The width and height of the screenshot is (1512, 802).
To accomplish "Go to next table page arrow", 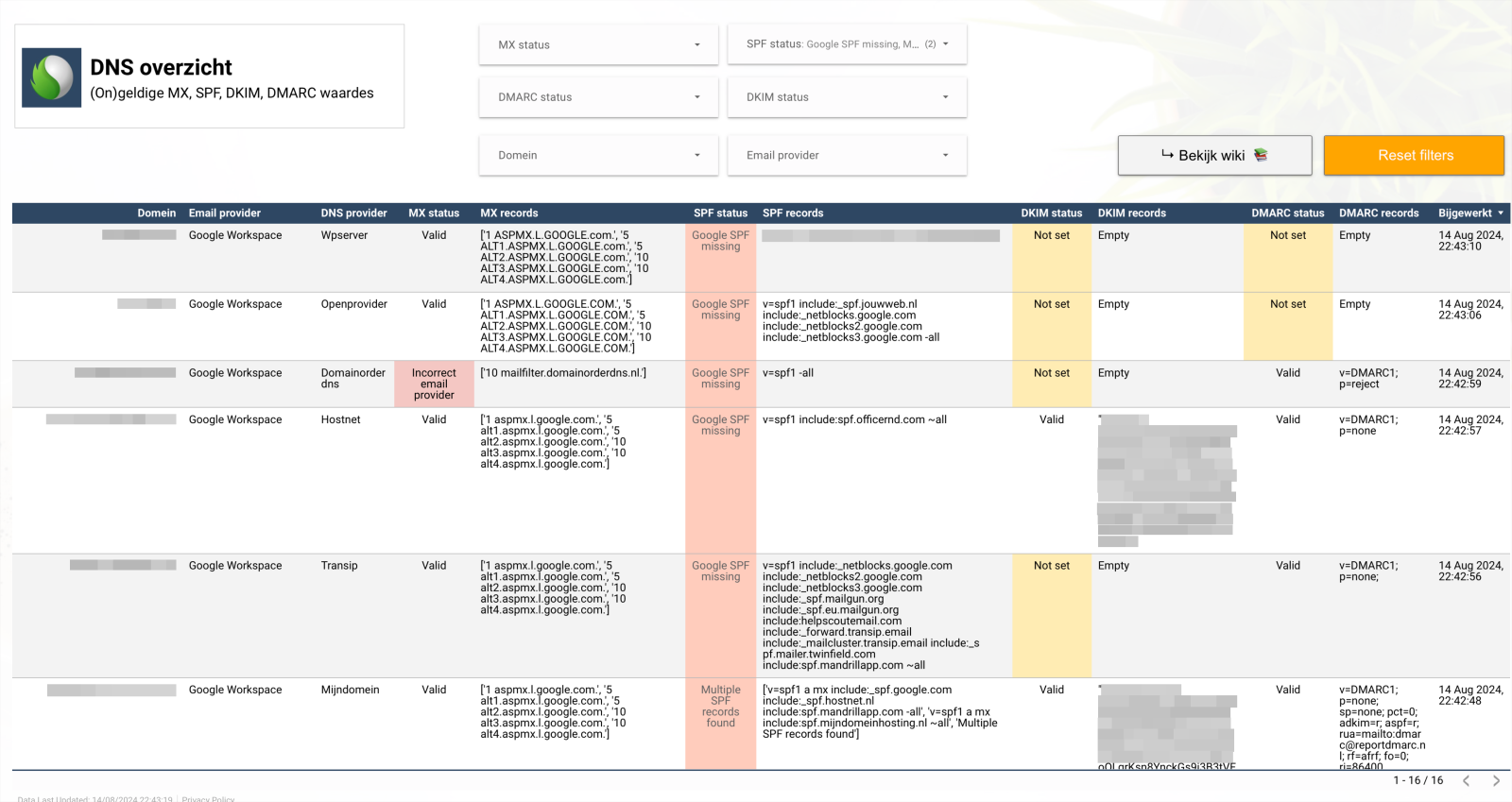I will 1496,780.
